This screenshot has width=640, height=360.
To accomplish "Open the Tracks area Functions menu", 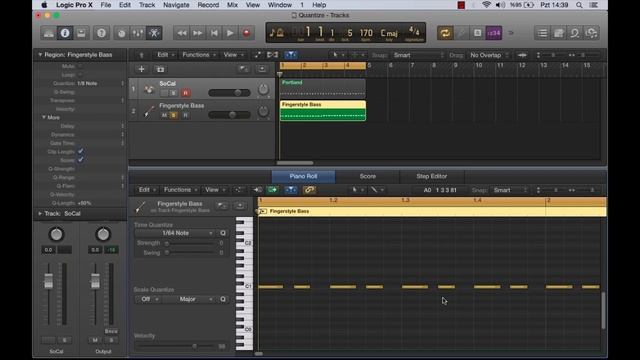I will click(199, 55).
